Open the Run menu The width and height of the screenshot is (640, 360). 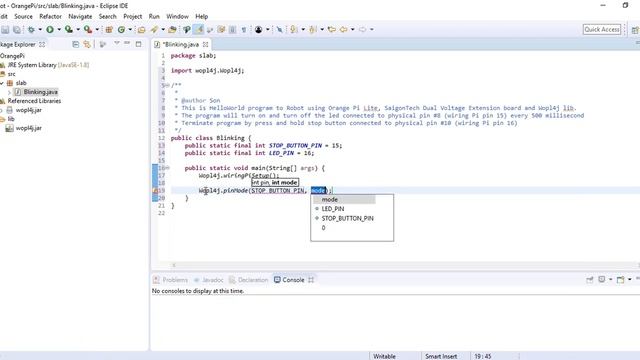(x=154, y=16)
